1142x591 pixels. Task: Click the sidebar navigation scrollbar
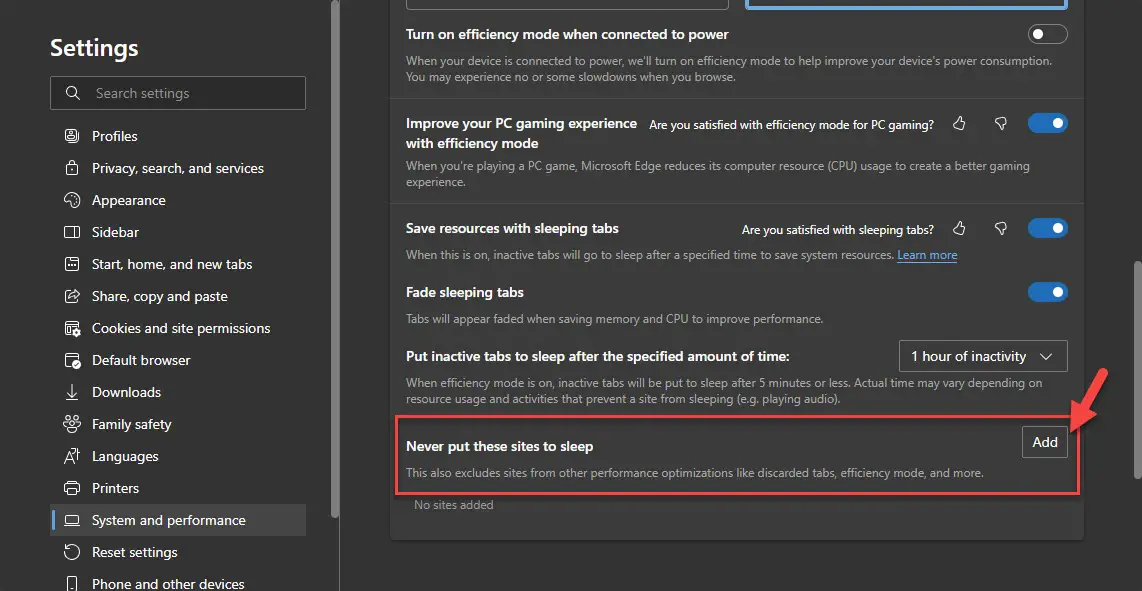click(334, 259)
